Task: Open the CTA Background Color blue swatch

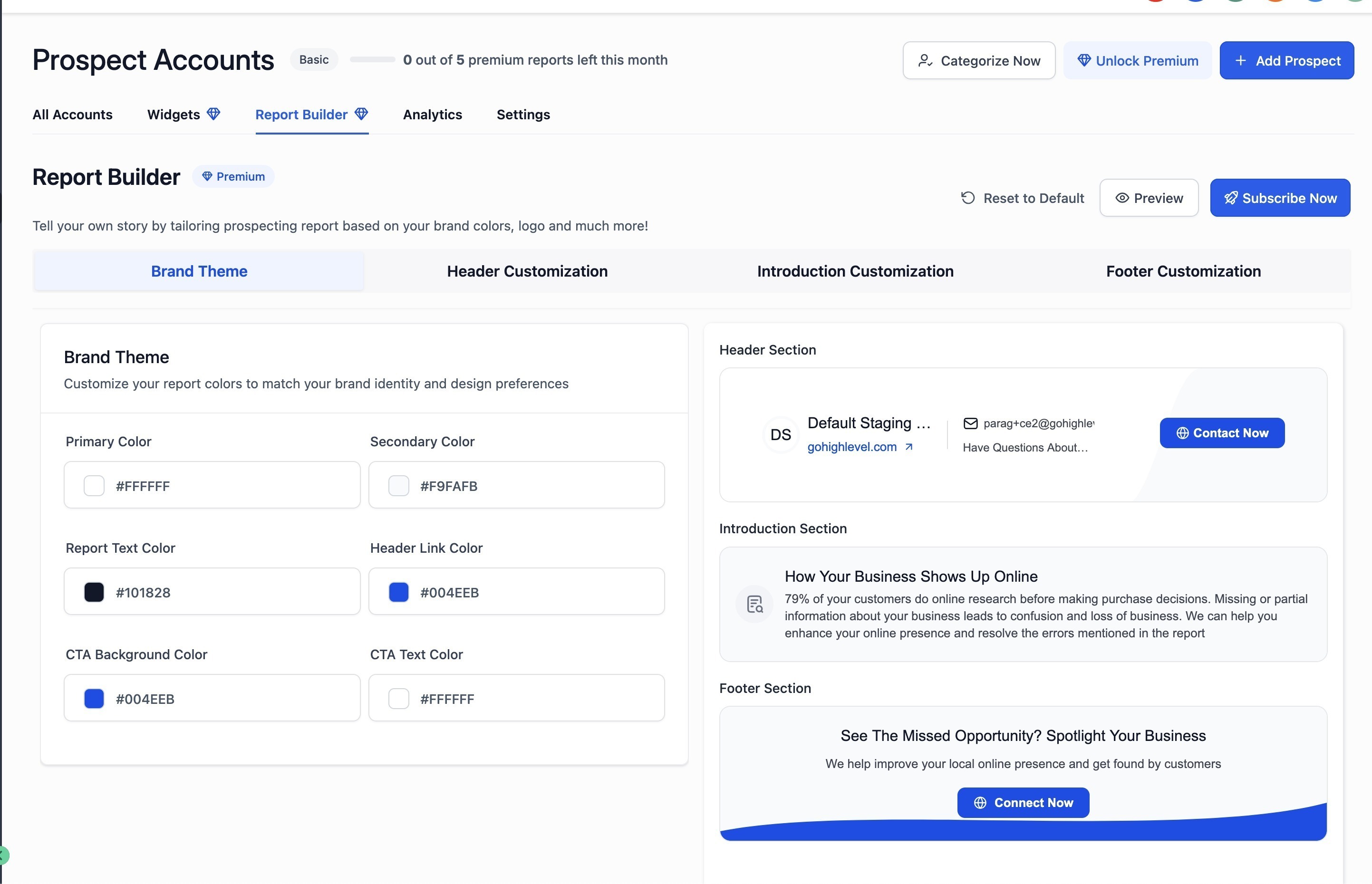Action: (94, 699)
